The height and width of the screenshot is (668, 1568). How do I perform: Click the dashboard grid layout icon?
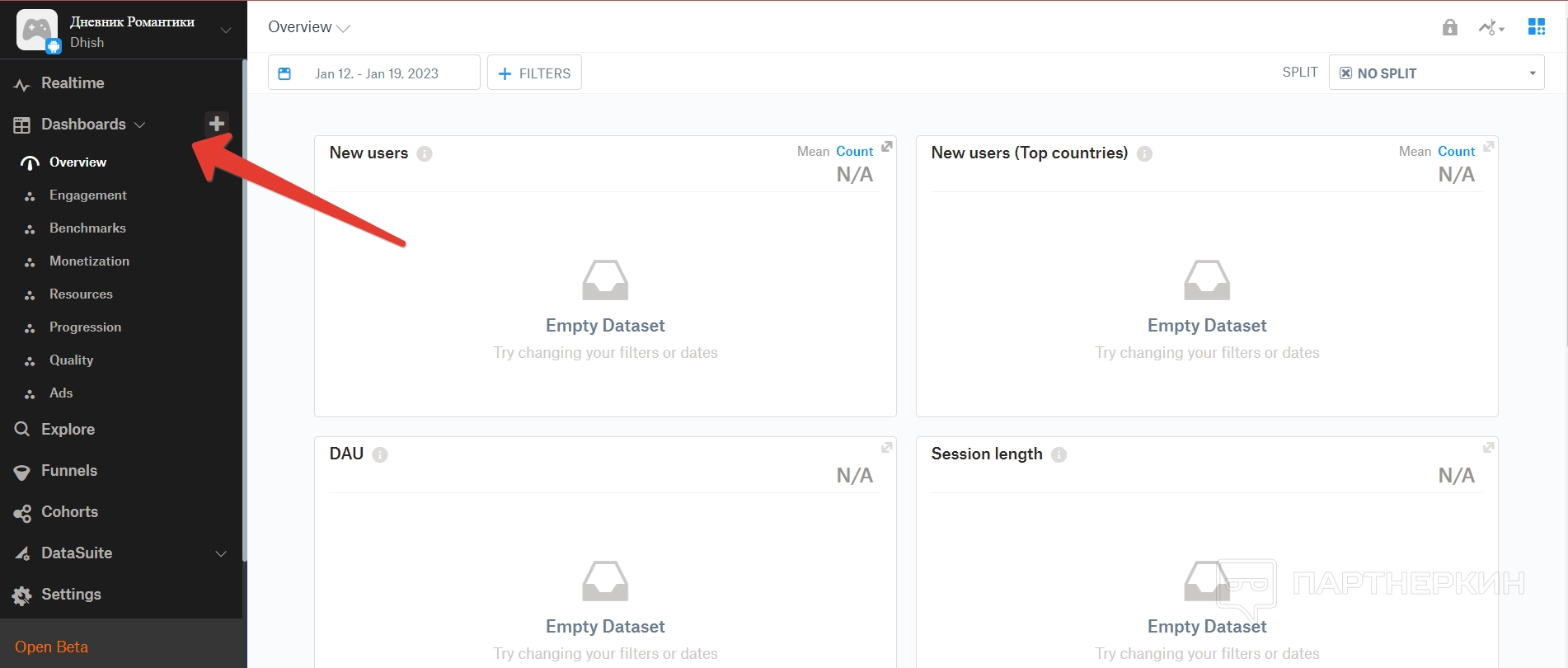1537,27
